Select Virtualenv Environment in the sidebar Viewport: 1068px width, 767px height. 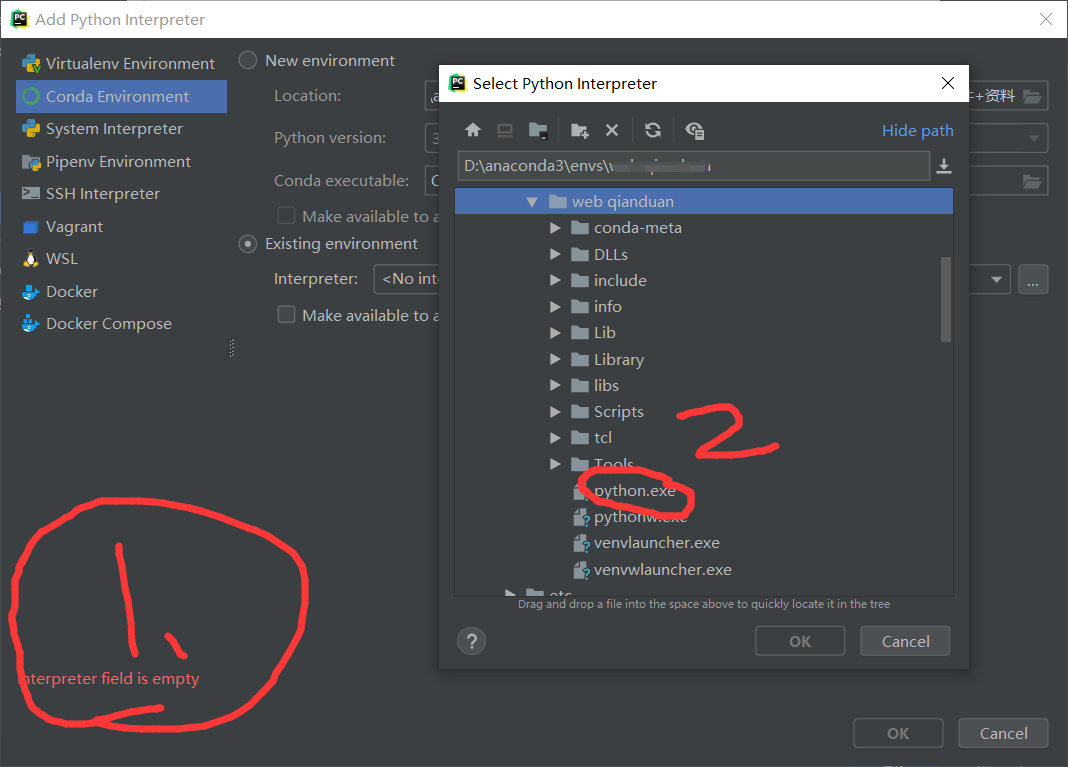(x=121, y=63)
